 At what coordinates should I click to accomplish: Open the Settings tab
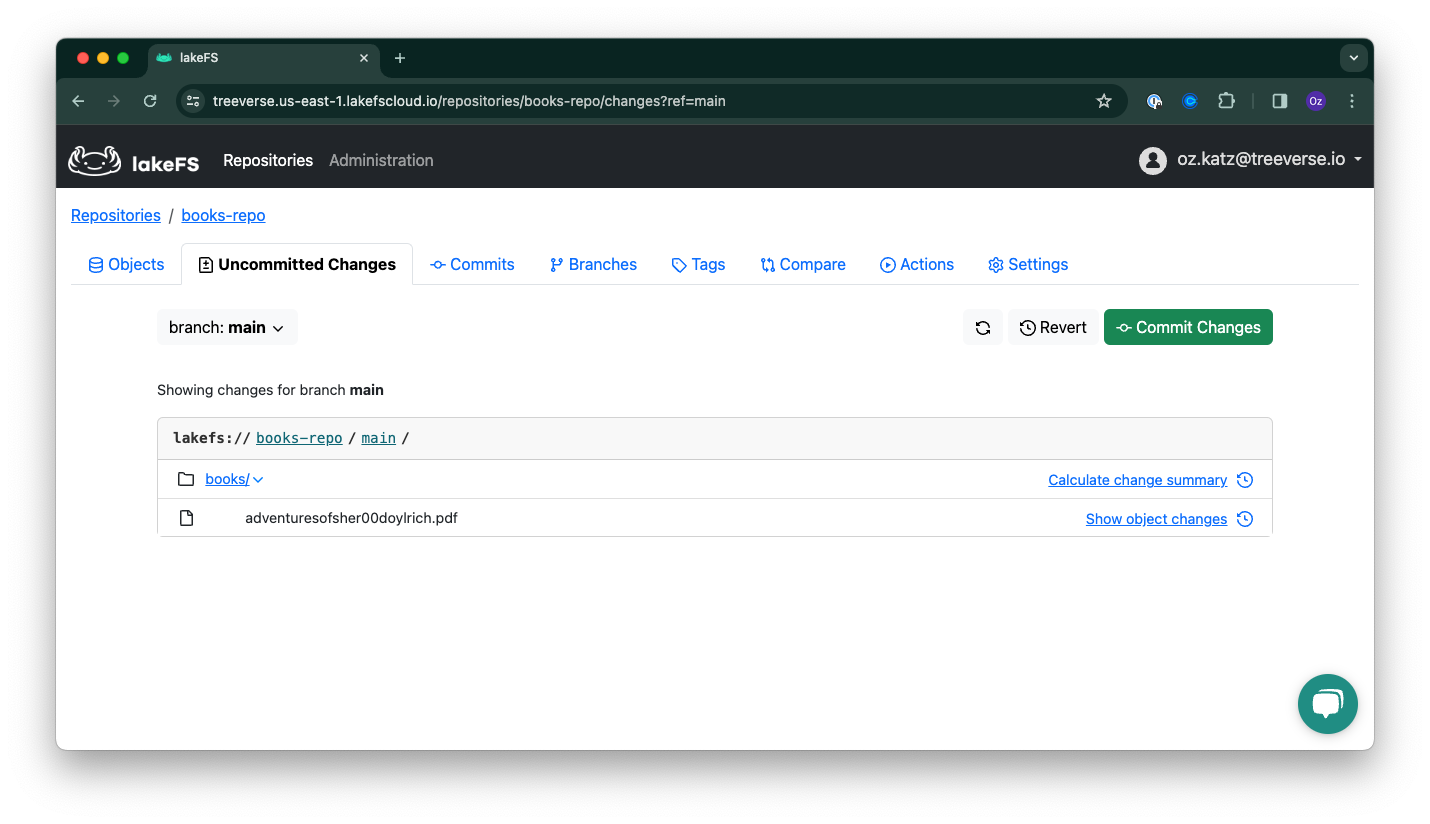pyautogui.click(x=1028, y=264)
